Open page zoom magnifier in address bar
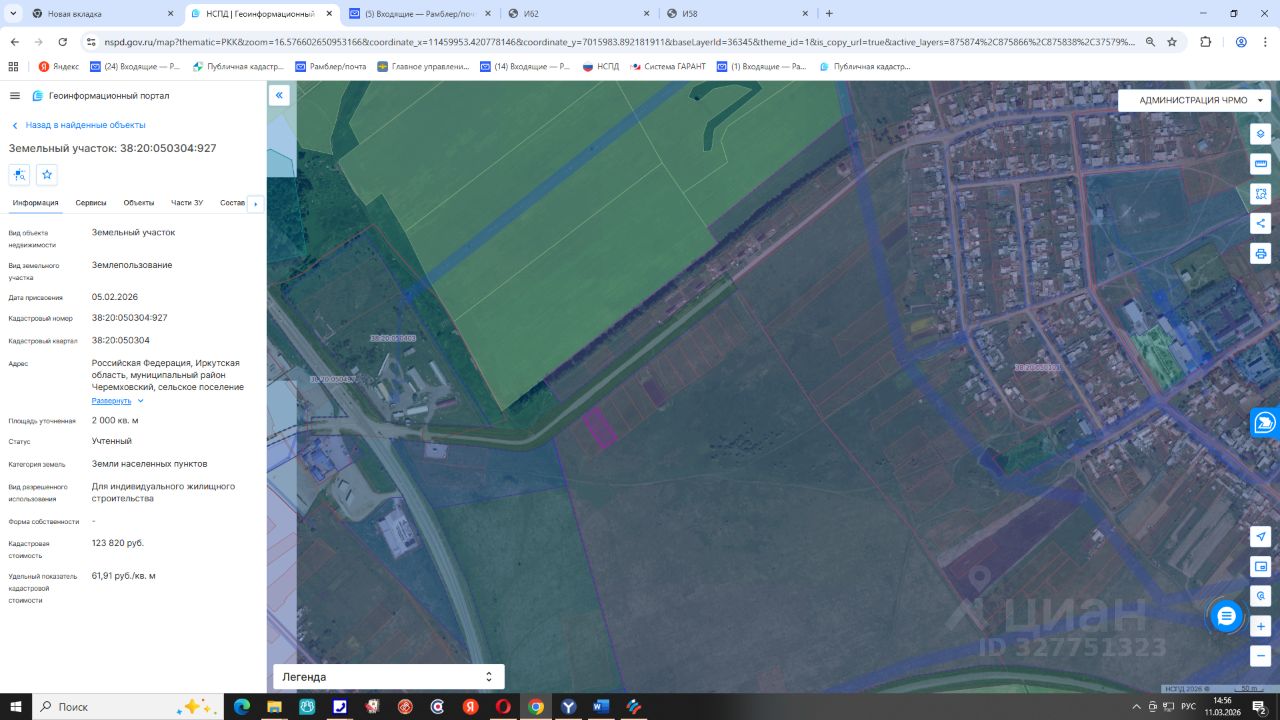 [1150, 42]
